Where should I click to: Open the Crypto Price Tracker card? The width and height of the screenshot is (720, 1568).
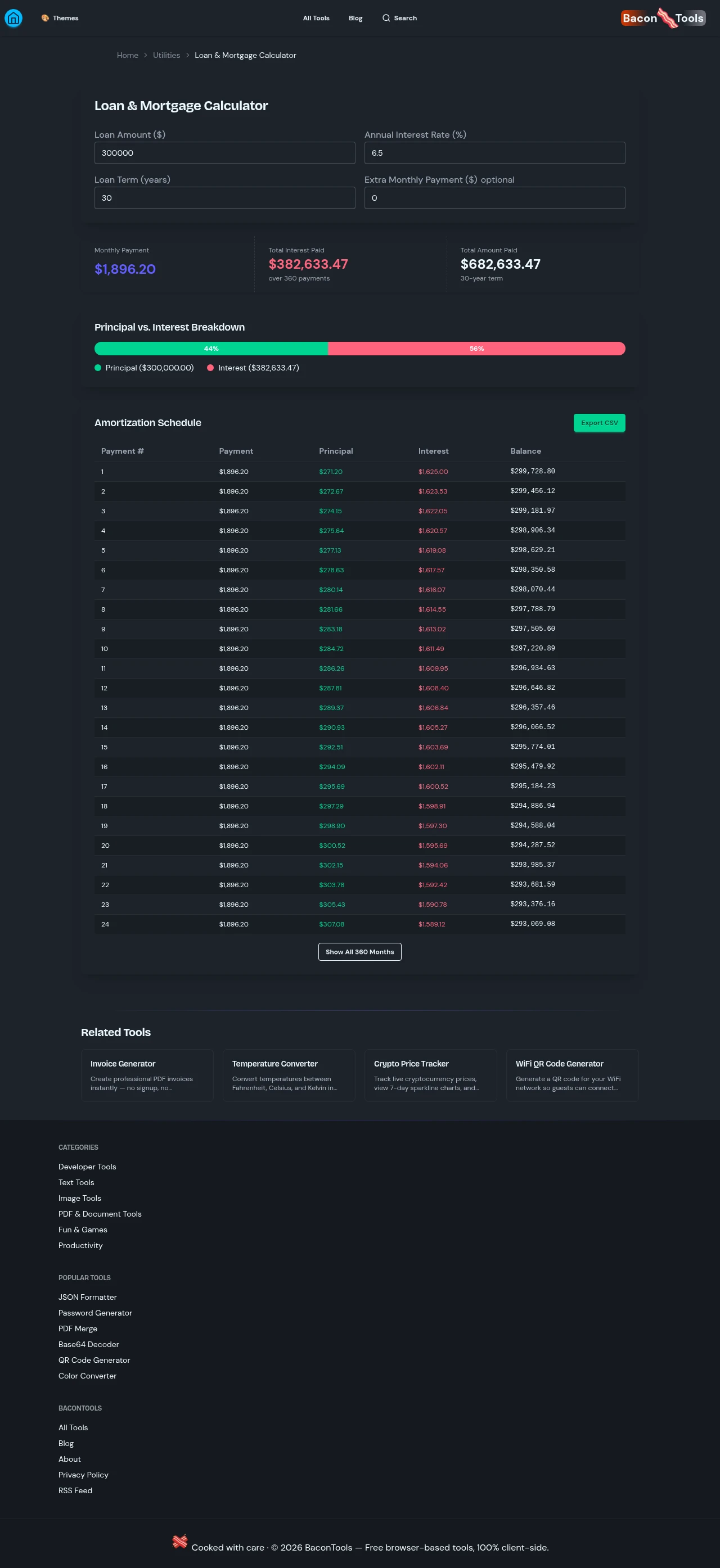[430, 1075]
